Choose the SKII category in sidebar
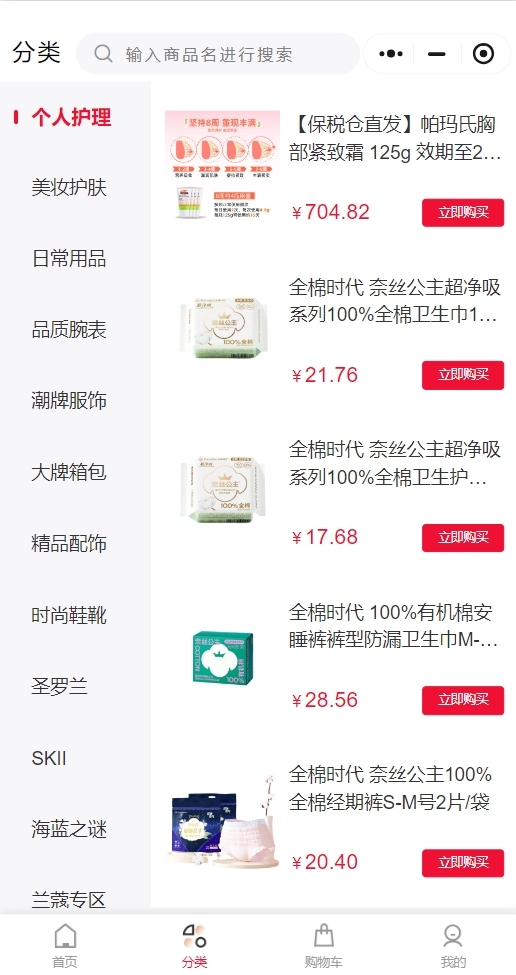 click(49, 758)
